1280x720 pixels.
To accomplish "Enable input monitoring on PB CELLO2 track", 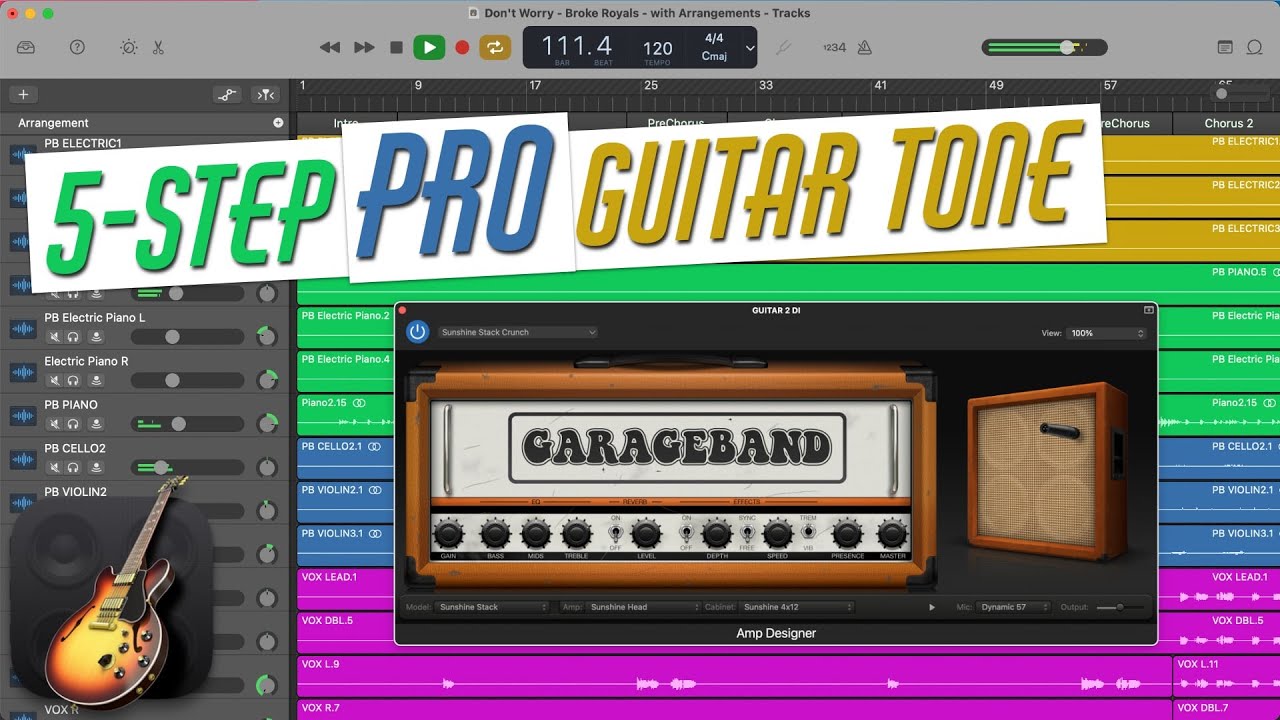I will point(96,468).
